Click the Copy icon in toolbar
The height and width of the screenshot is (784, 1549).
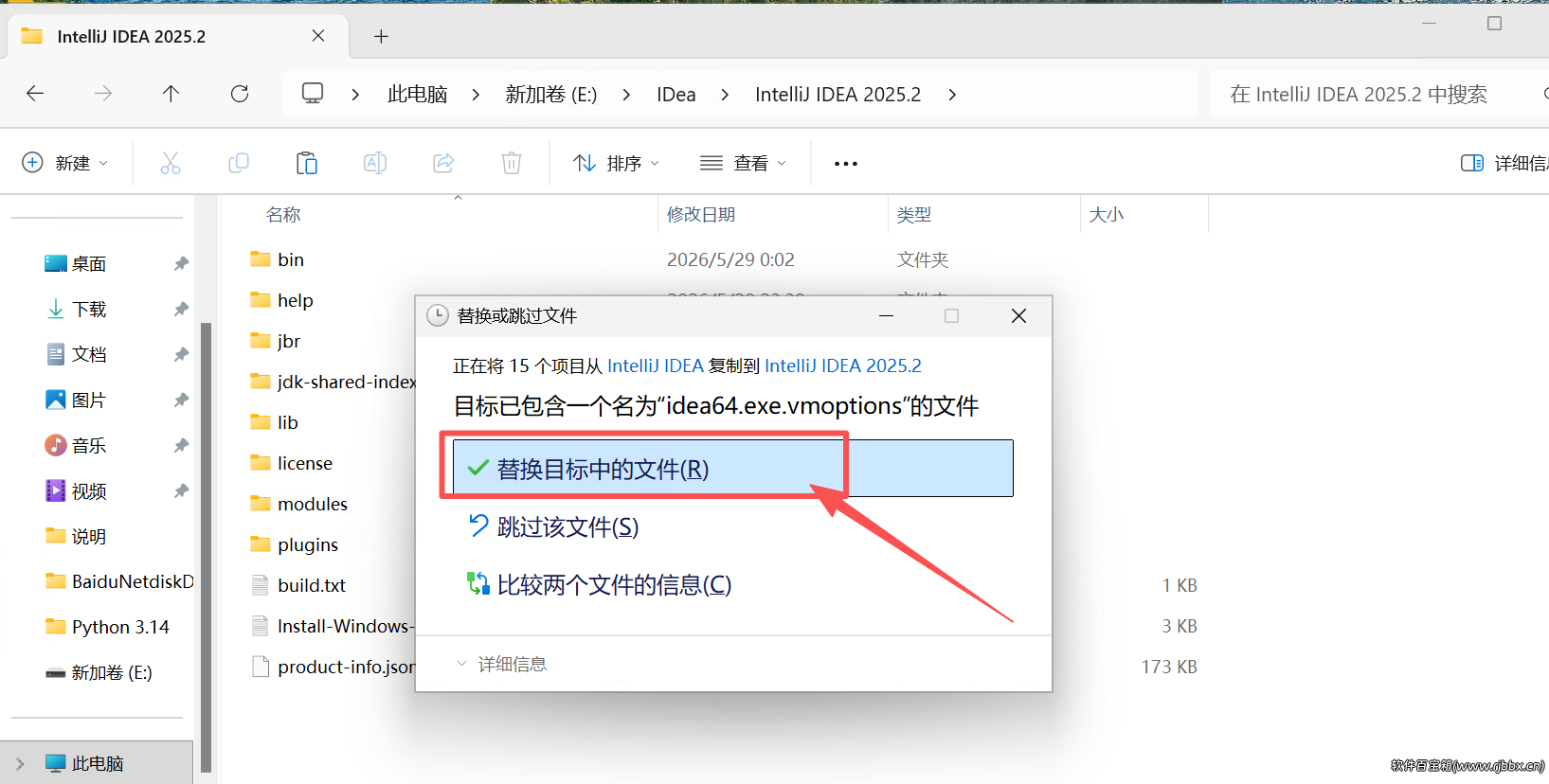point(239,163)
